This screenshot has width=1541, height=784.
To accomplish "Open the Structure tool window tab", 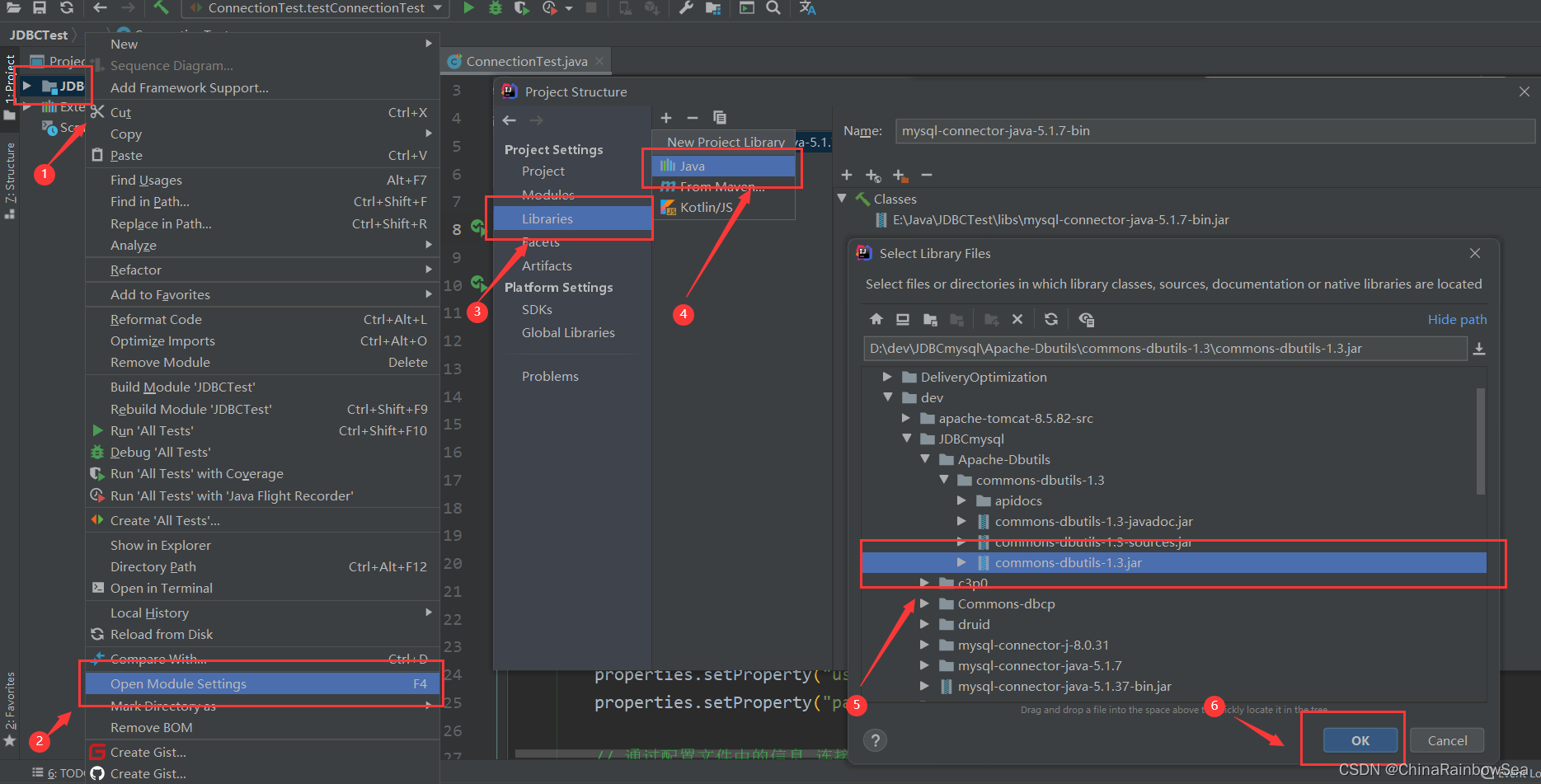I will pyautogui.click(x=10, y=180).
